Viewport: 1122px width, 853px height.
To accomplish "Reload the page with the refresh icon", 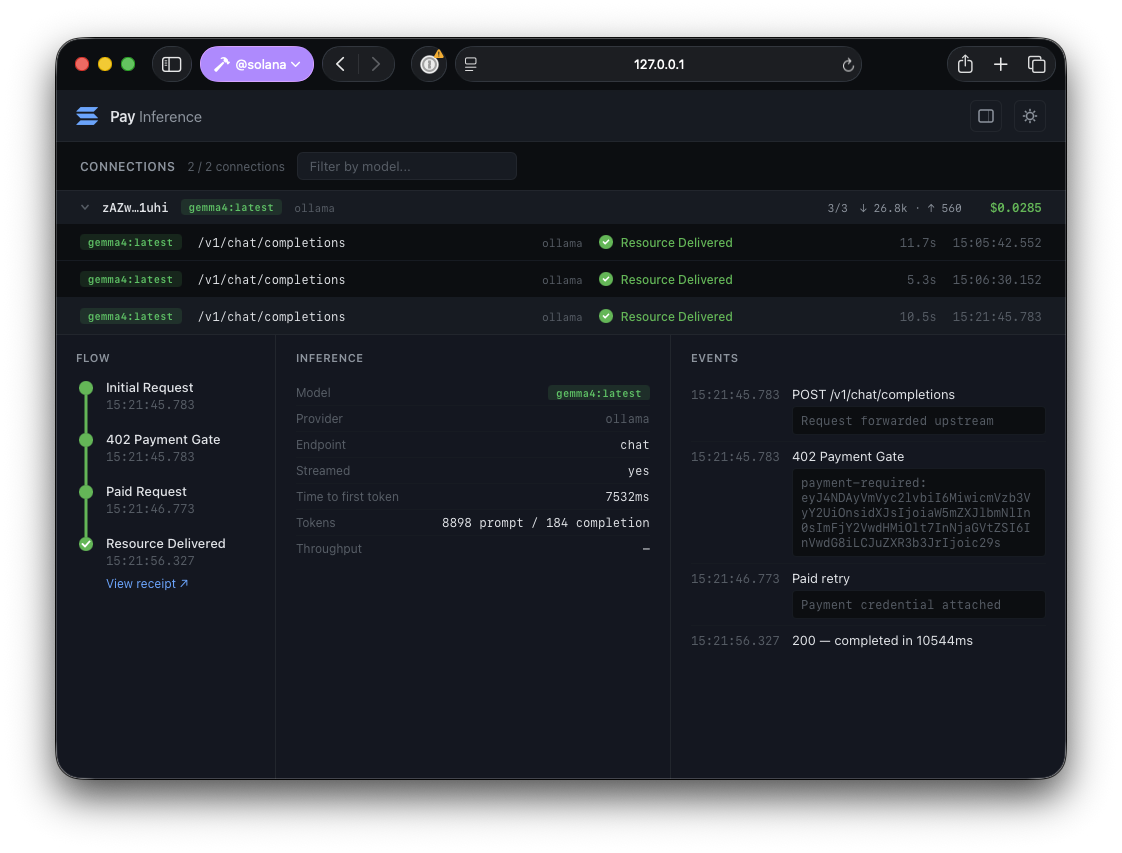I will click(x=848, y=65).
